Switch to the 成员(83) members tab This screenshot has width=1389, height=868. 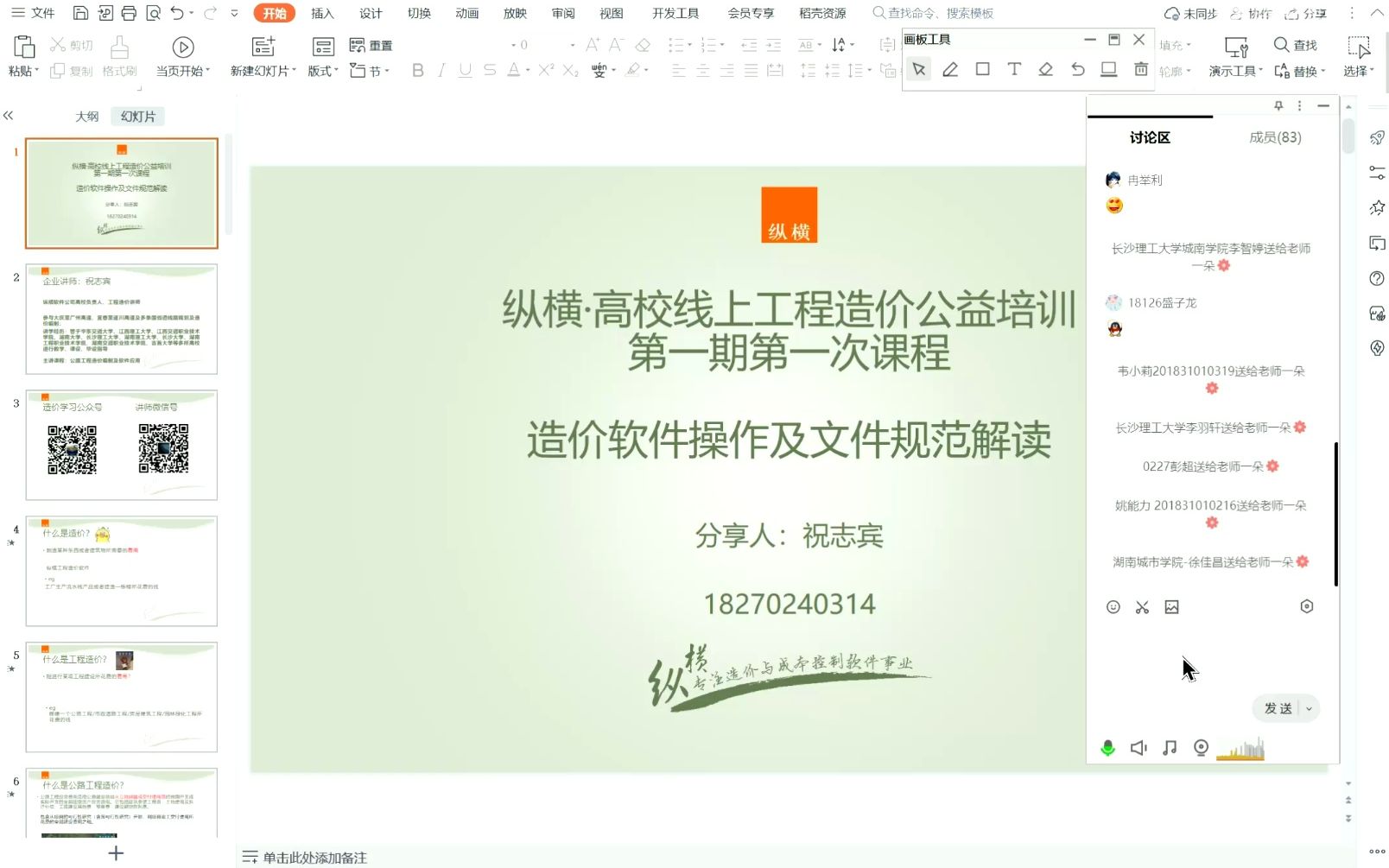click(x=1275, y=137)
